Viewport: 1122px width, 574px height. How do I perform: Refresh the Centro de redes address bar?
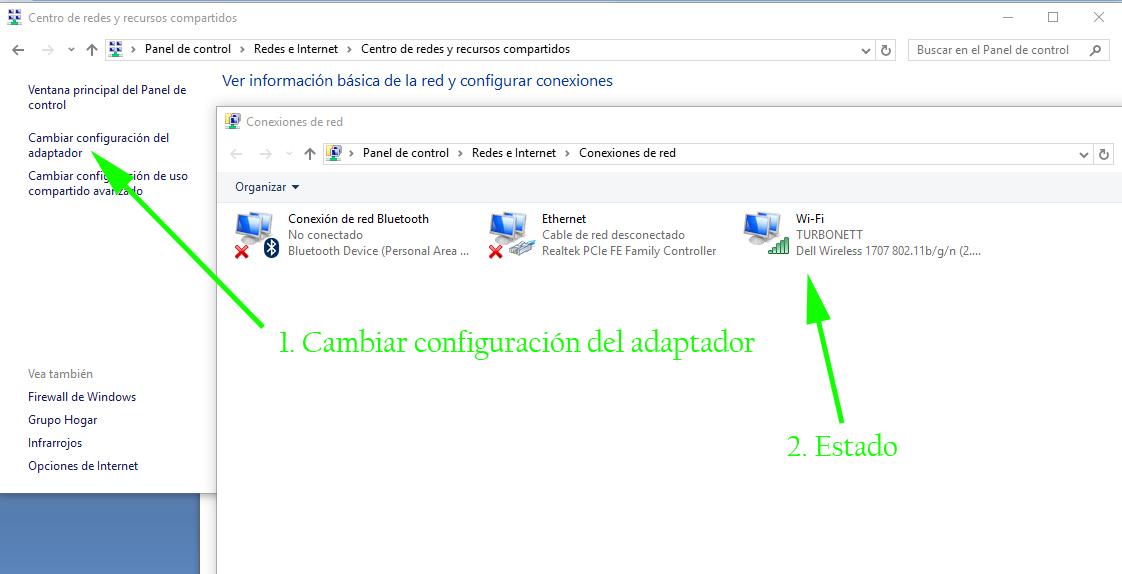coord(885,50)
